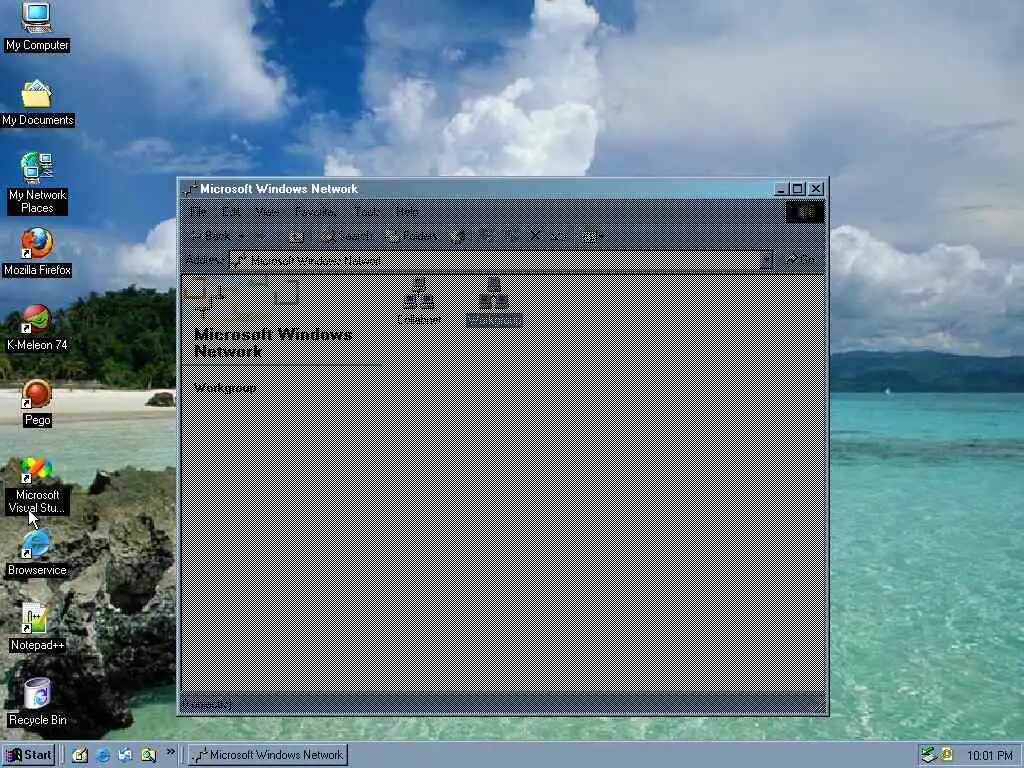The height and width of the screenshot is (768, 1024).
Task: Click the status bar object count
Action: [x=206, y=704]
